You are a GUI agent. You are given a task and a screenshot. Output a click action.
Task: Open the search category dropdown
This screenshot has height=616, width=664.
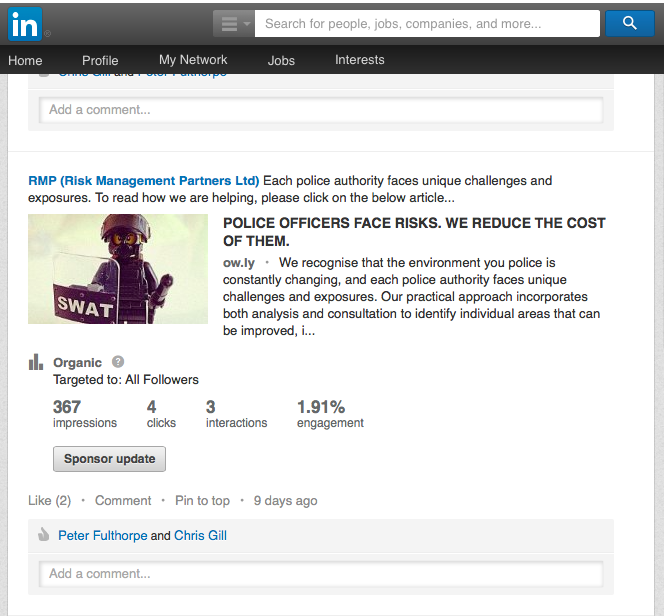(234, 24)
